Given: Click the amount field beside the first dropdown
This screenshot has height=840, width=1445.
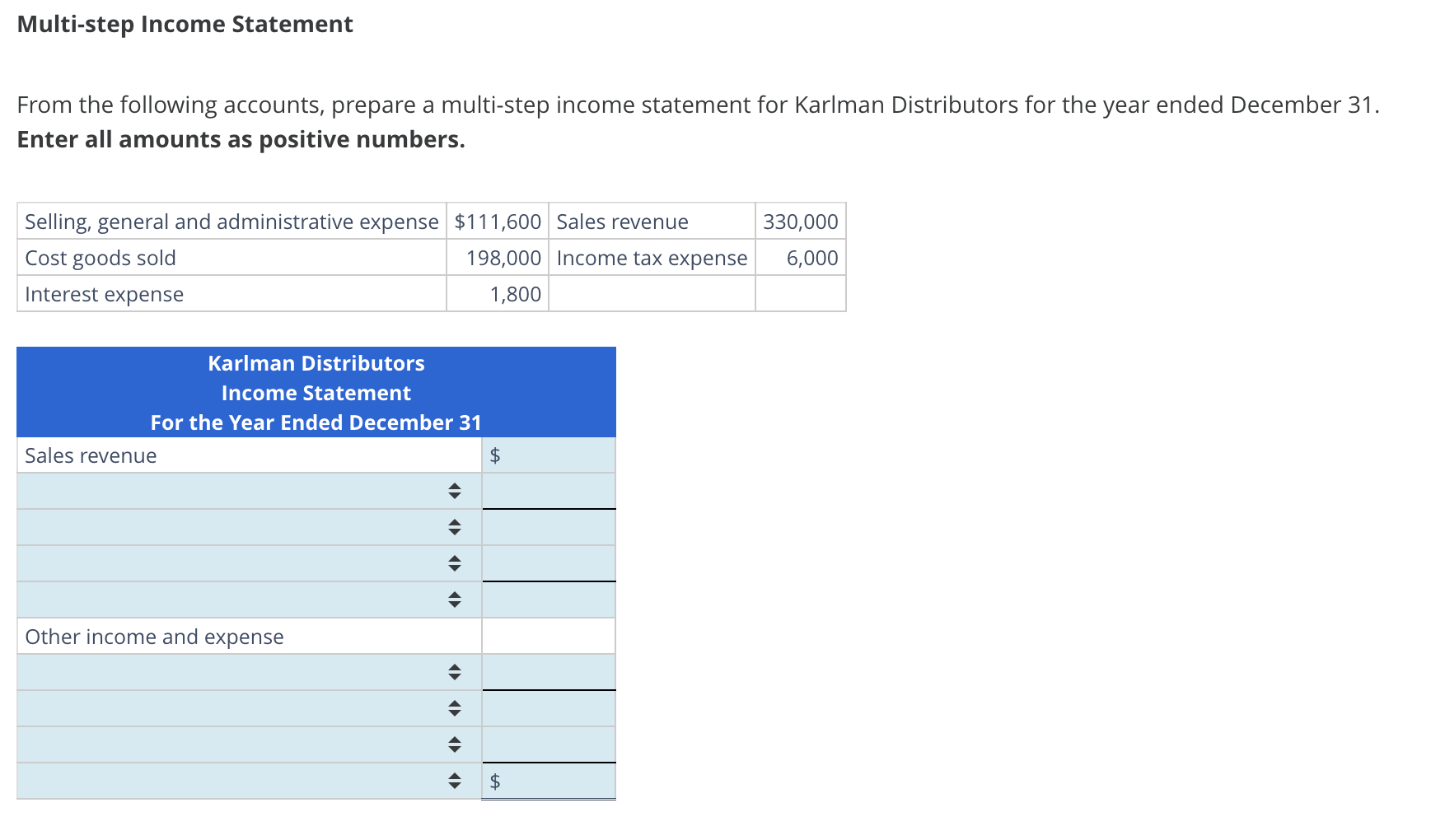Looking at the screenshot, I should click(548, 491).
